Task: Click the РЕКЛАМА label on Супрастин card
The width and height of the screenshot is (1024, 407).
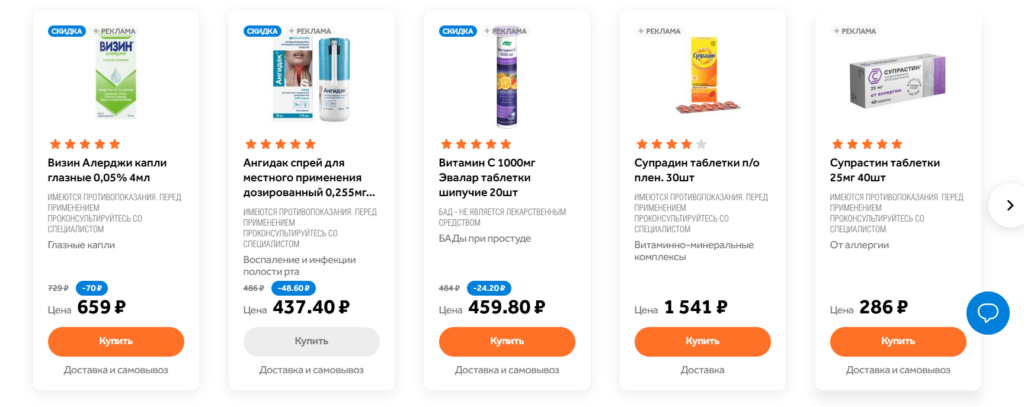Action: (x=855, y=31)
